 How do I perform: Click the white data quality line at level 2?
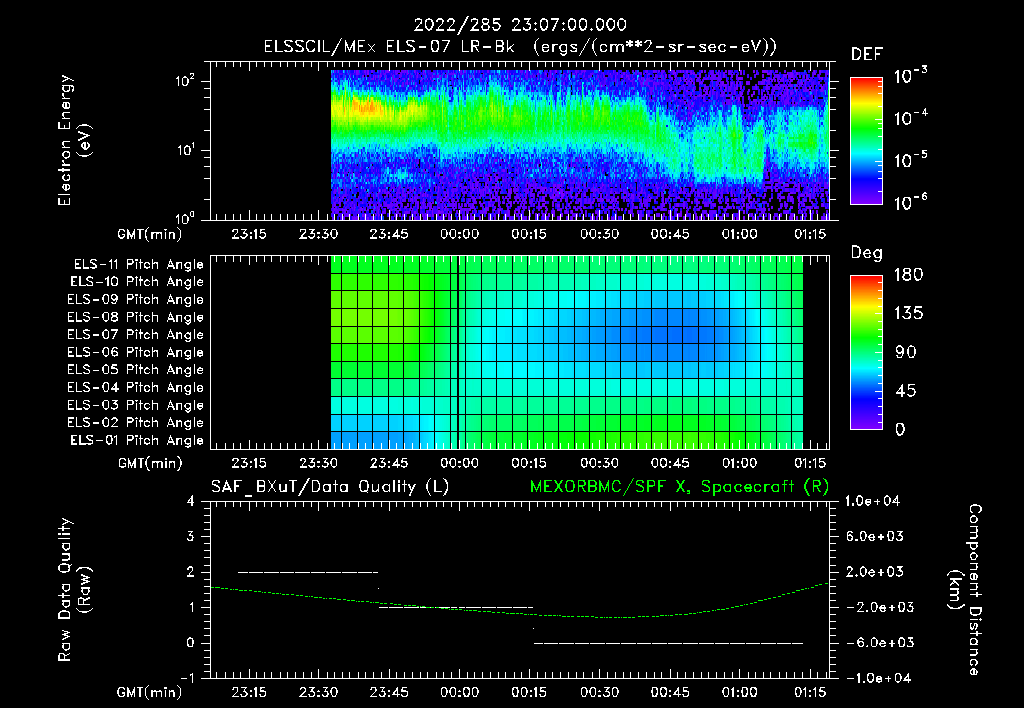pos(308,572)
